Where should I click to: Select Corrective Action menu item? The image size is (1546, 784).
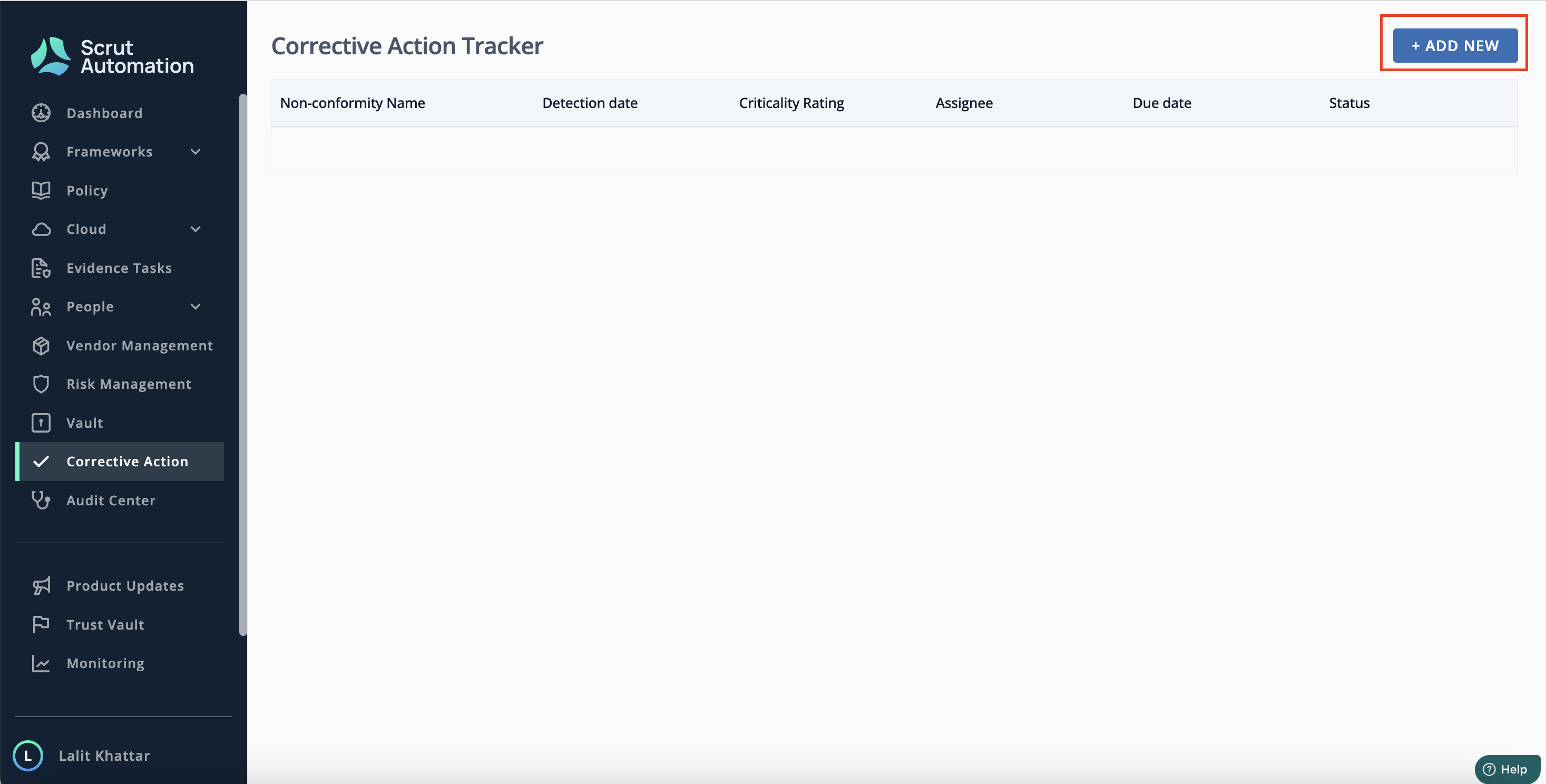coord(120,462)
